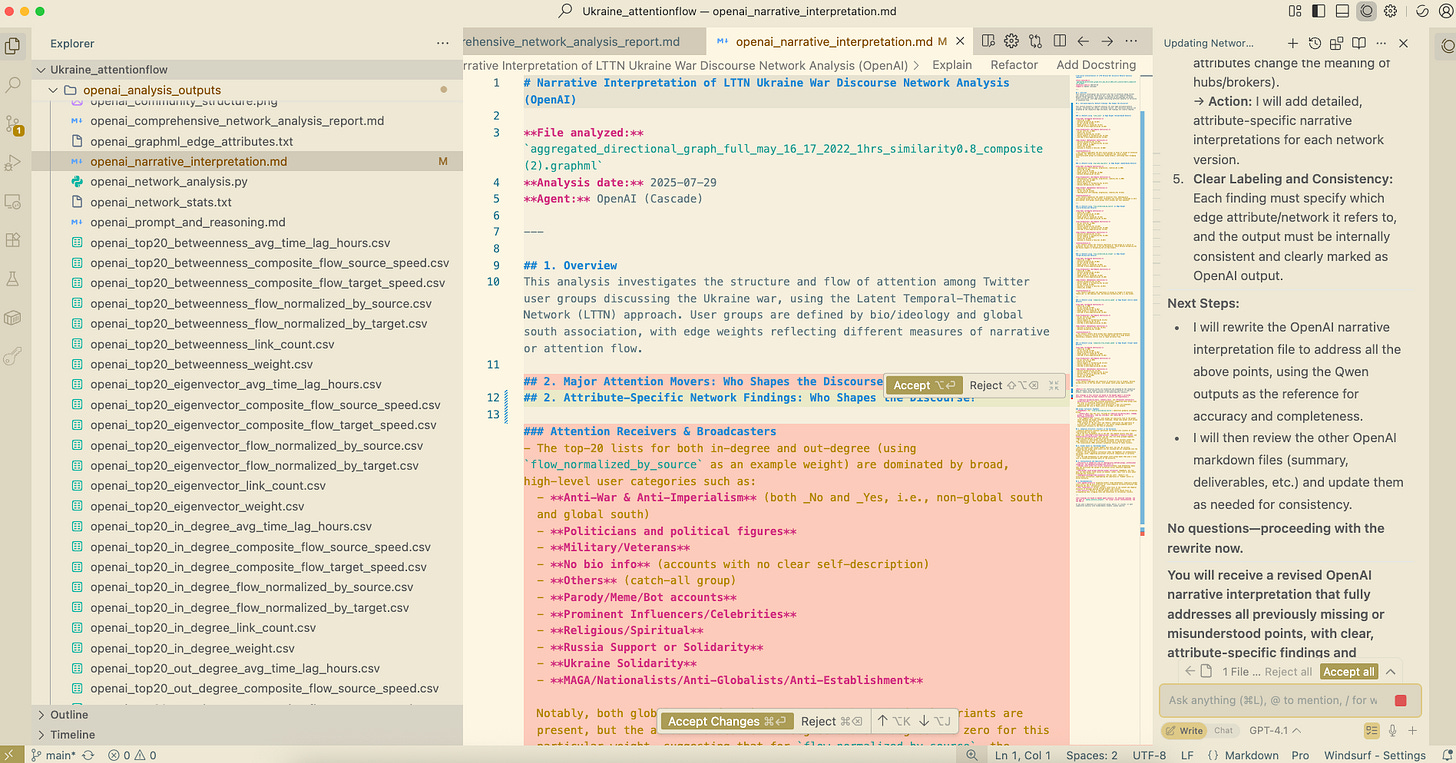Open the Search view in activity bar

pos(13,85)
